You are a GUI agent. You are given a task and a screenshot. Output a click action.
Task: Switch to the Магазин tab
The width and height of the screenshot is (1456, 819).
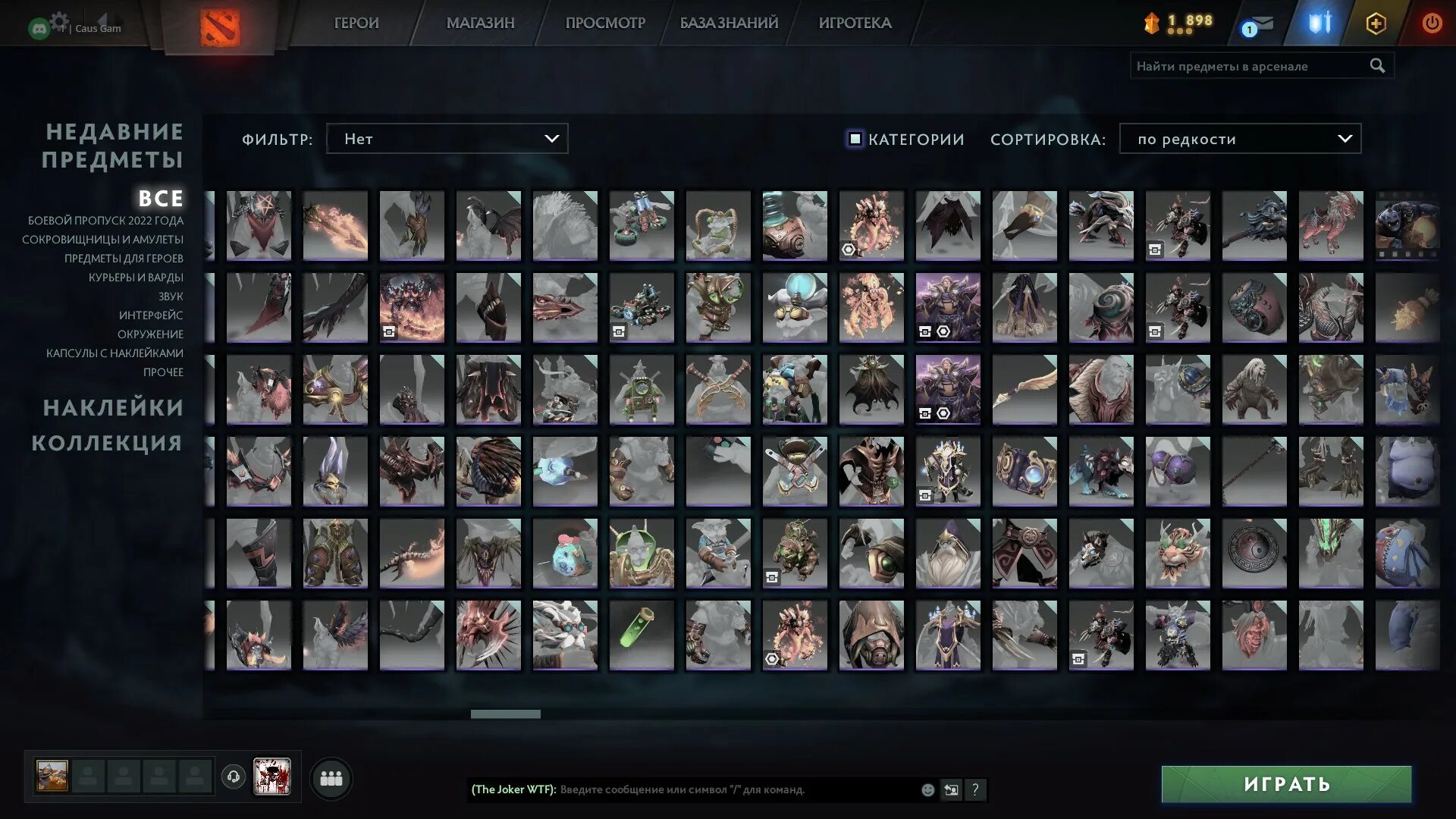(x=480, y=23)
